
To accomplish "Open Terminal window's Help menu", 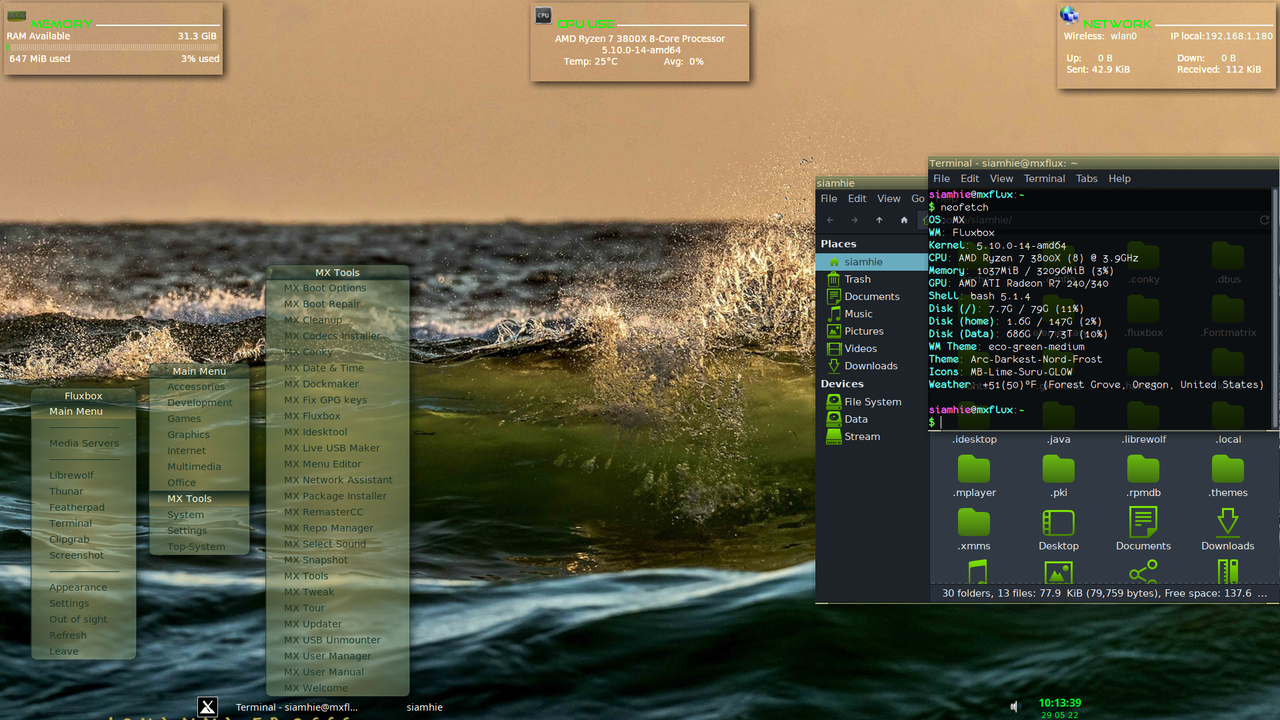I will pyautogui.click(x=1120, y=178).
